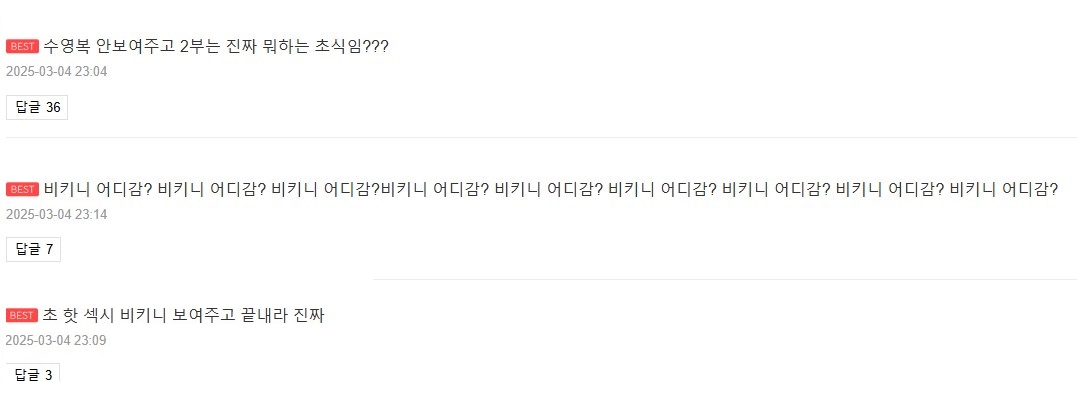The height and width of the screenshot is (402, 1077).
Task: Click the divider line below 답글 7
Action: 538,279
